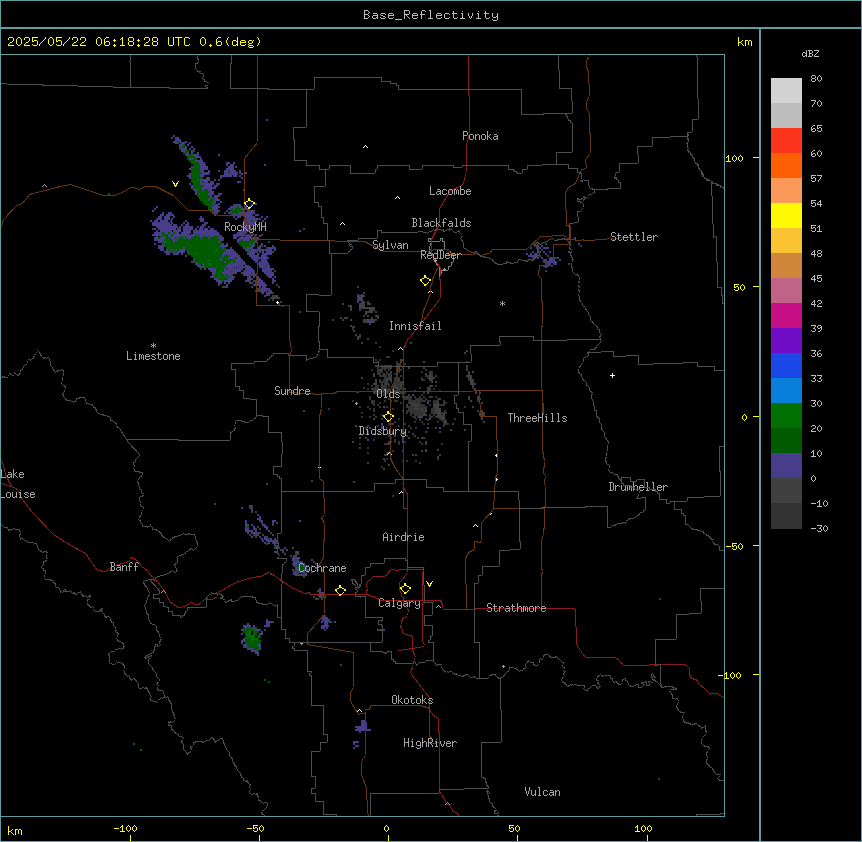Click the Okotoks town label
This screenshot has width=862, height=842.
coord(412,700)
